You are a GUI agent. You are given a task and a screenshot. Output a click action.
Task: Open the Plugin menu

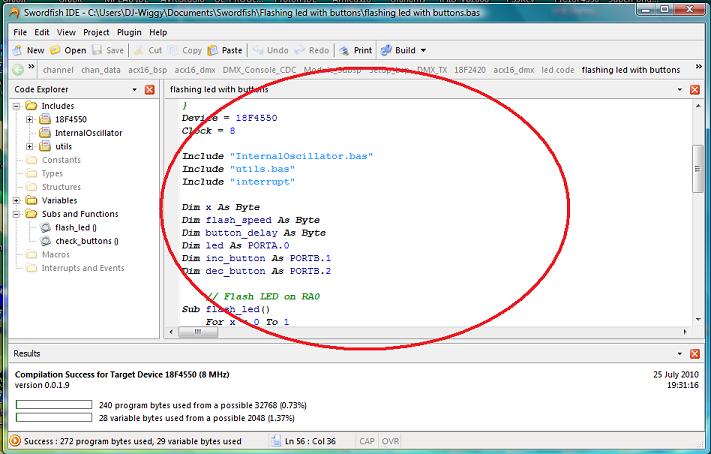pyautogui.click(x=129, y=32)
